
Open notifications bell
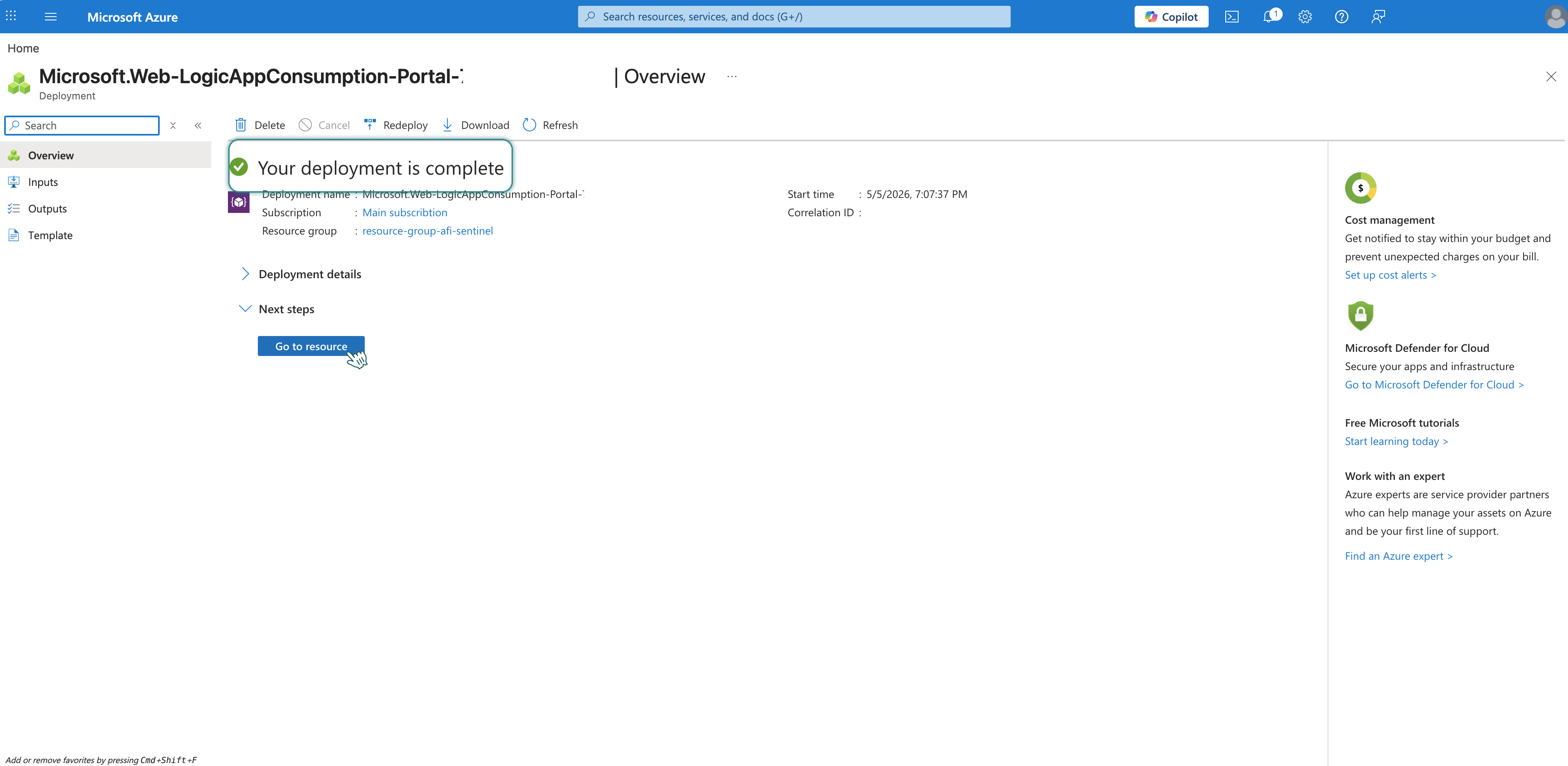click(1269, 17)
